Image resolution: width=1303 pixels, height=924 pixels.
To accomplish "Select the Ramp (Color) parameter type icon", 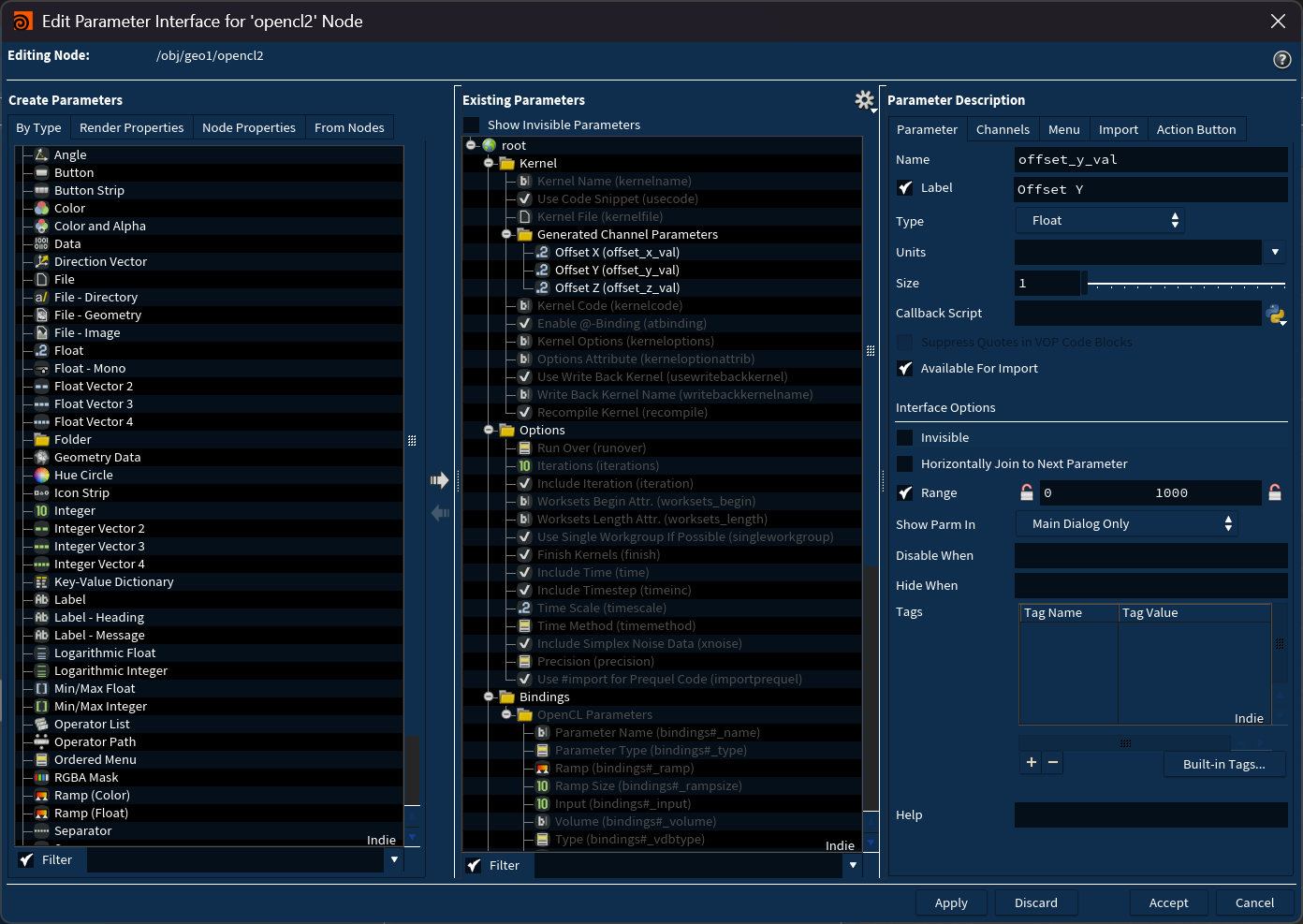I will 40,795.
